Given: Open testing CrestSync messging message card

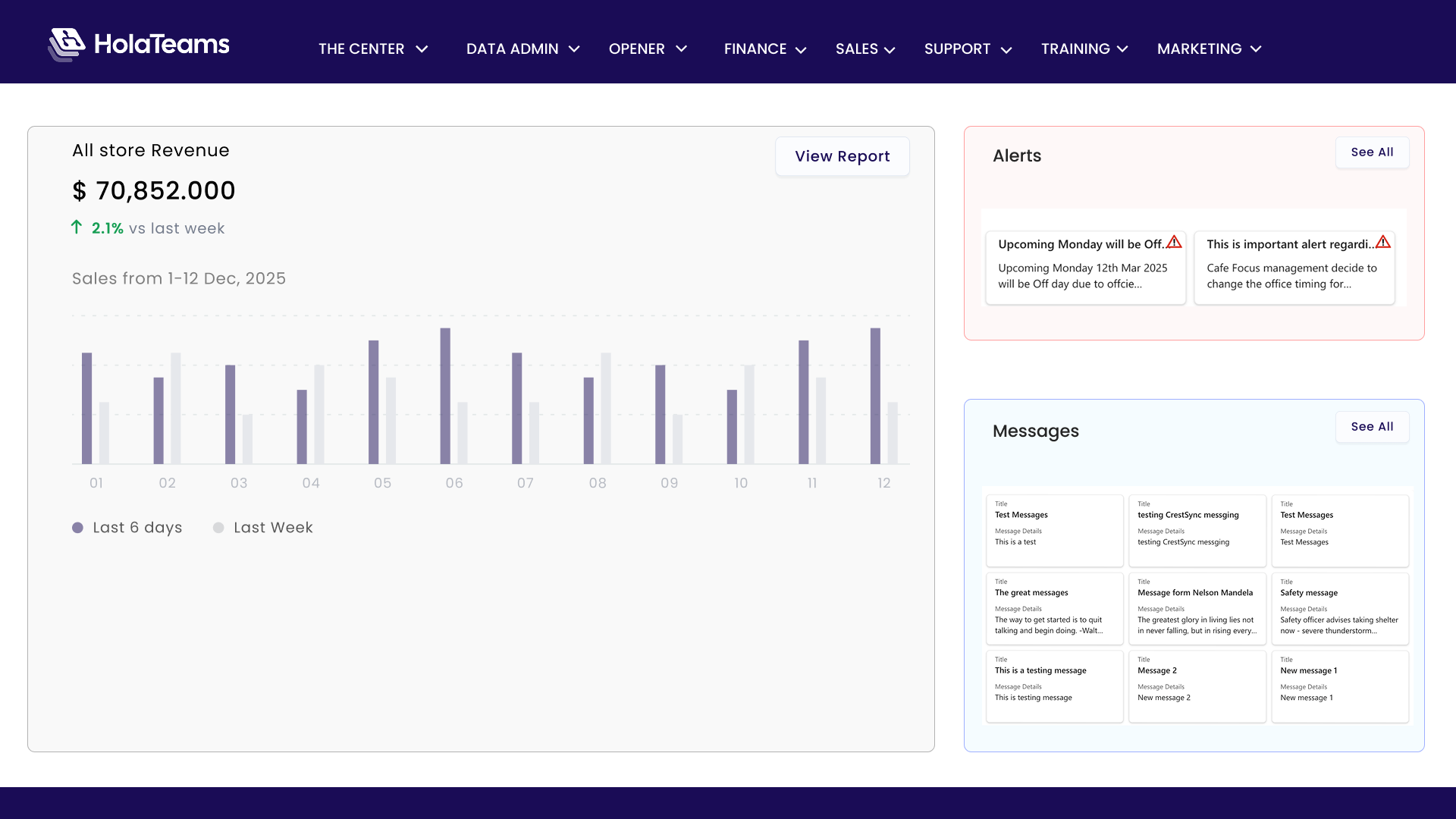Looking at the screenshot, I should click(1197, 531).
